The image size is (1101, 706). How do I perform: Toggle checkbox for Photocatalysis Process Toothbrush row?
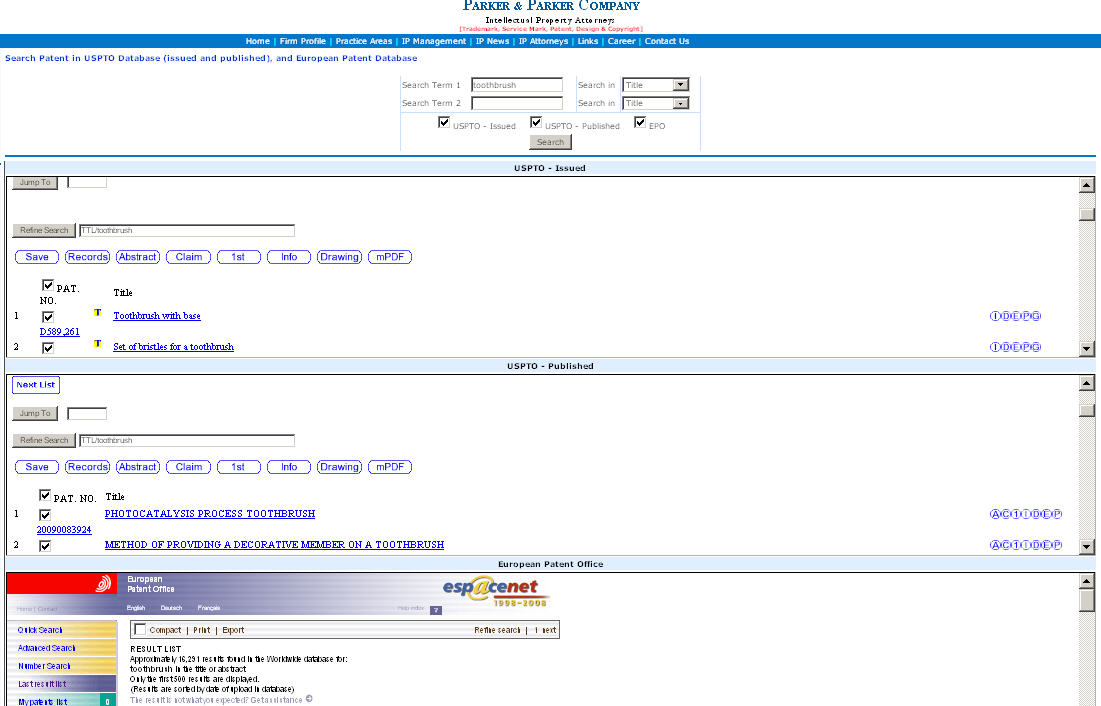(45, 515)
